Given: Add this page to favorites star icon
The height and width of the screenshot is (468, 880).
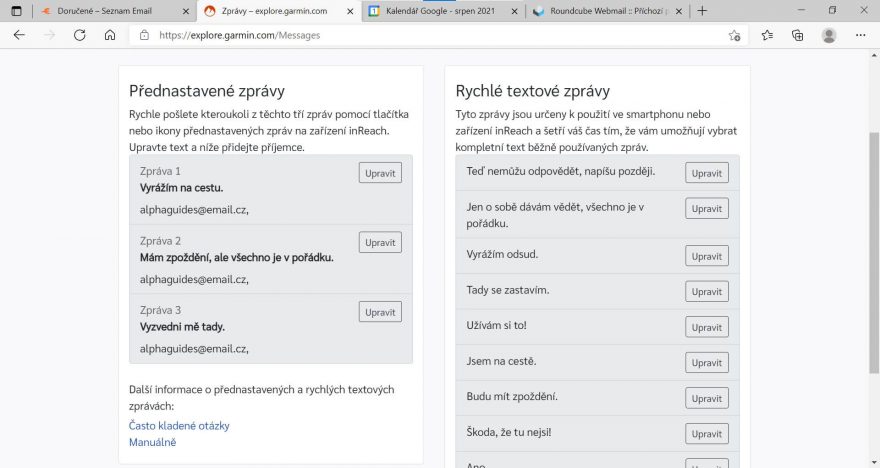Looking at the screenshot, I should coord(734,35).
